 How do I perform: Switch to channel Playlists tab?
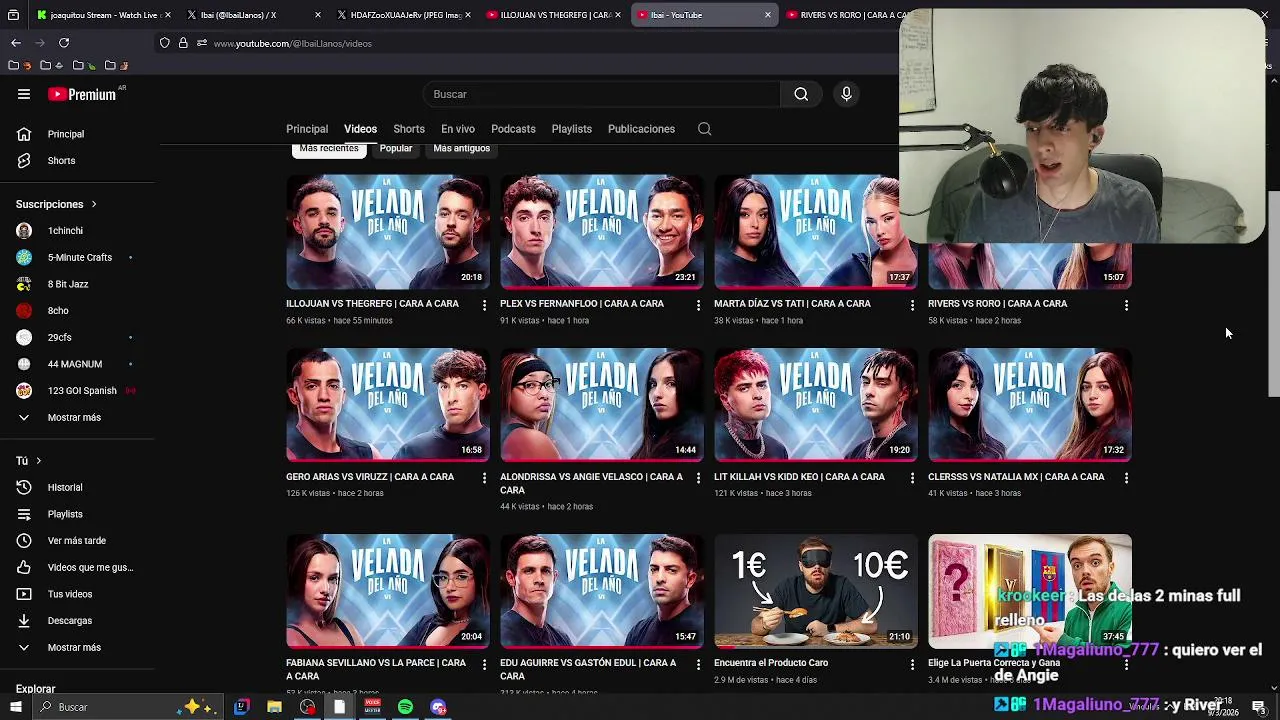pos(572,129)
